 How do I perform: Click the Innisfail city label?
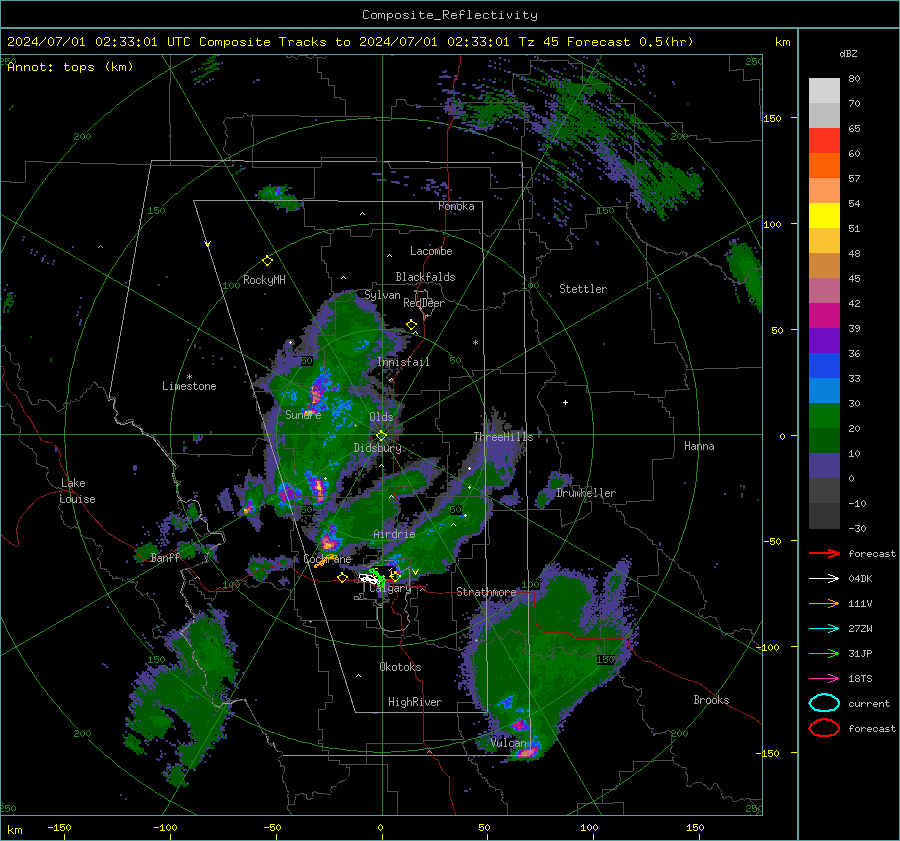[x=403, y=362]
